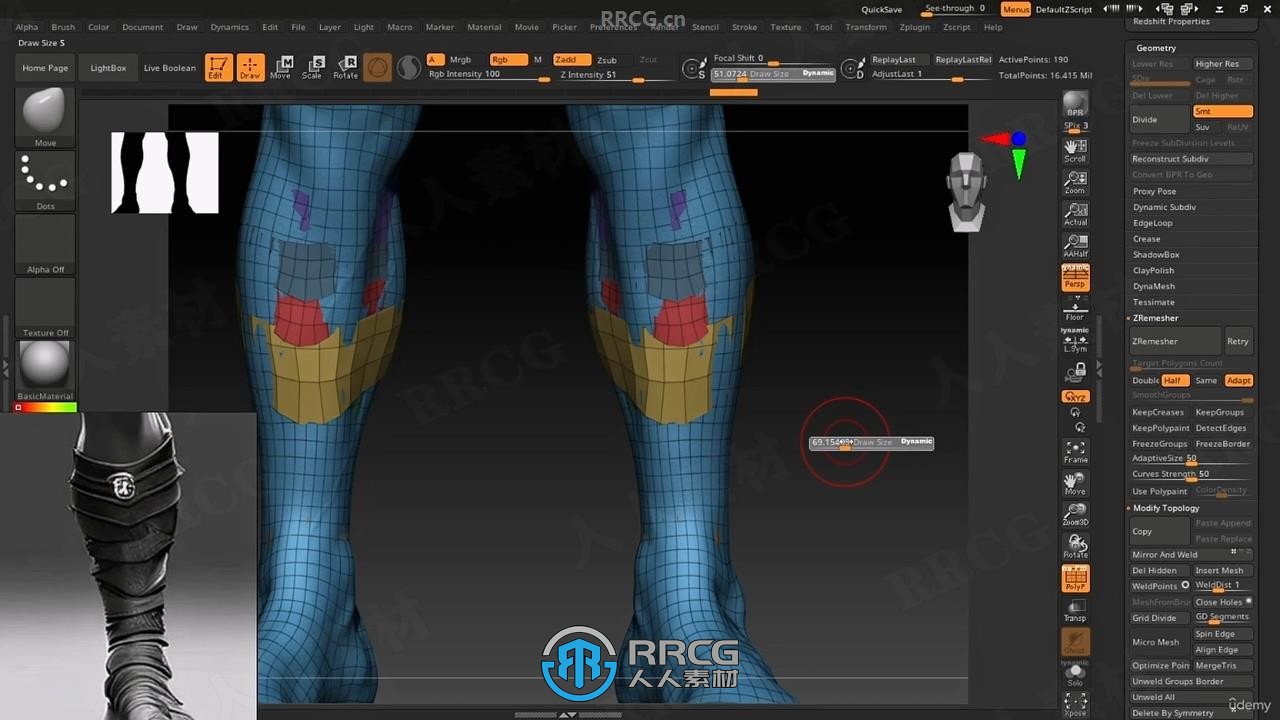Toggle Adapt in ZRemesher
Viewport: 1280px width, 720px height.
click(x=1239, y=380)
